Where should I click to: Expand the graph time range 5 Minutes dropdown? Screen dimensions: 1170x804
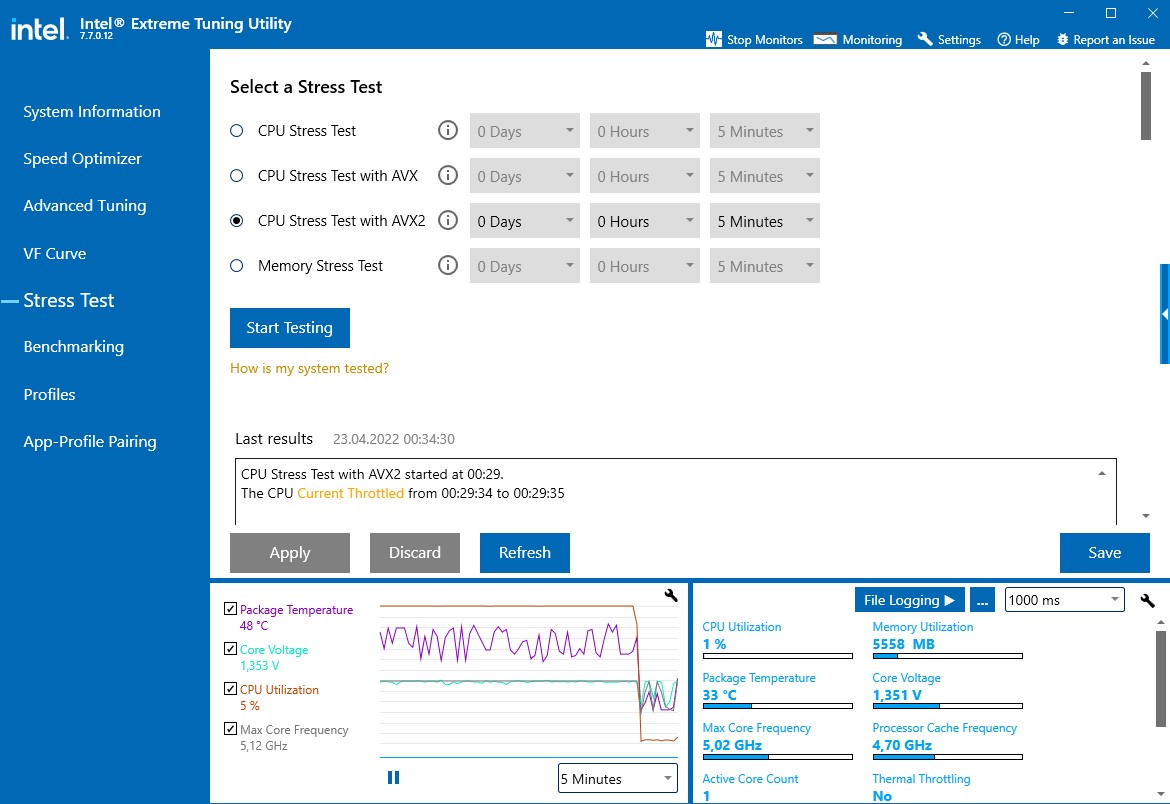click(617, 779)
